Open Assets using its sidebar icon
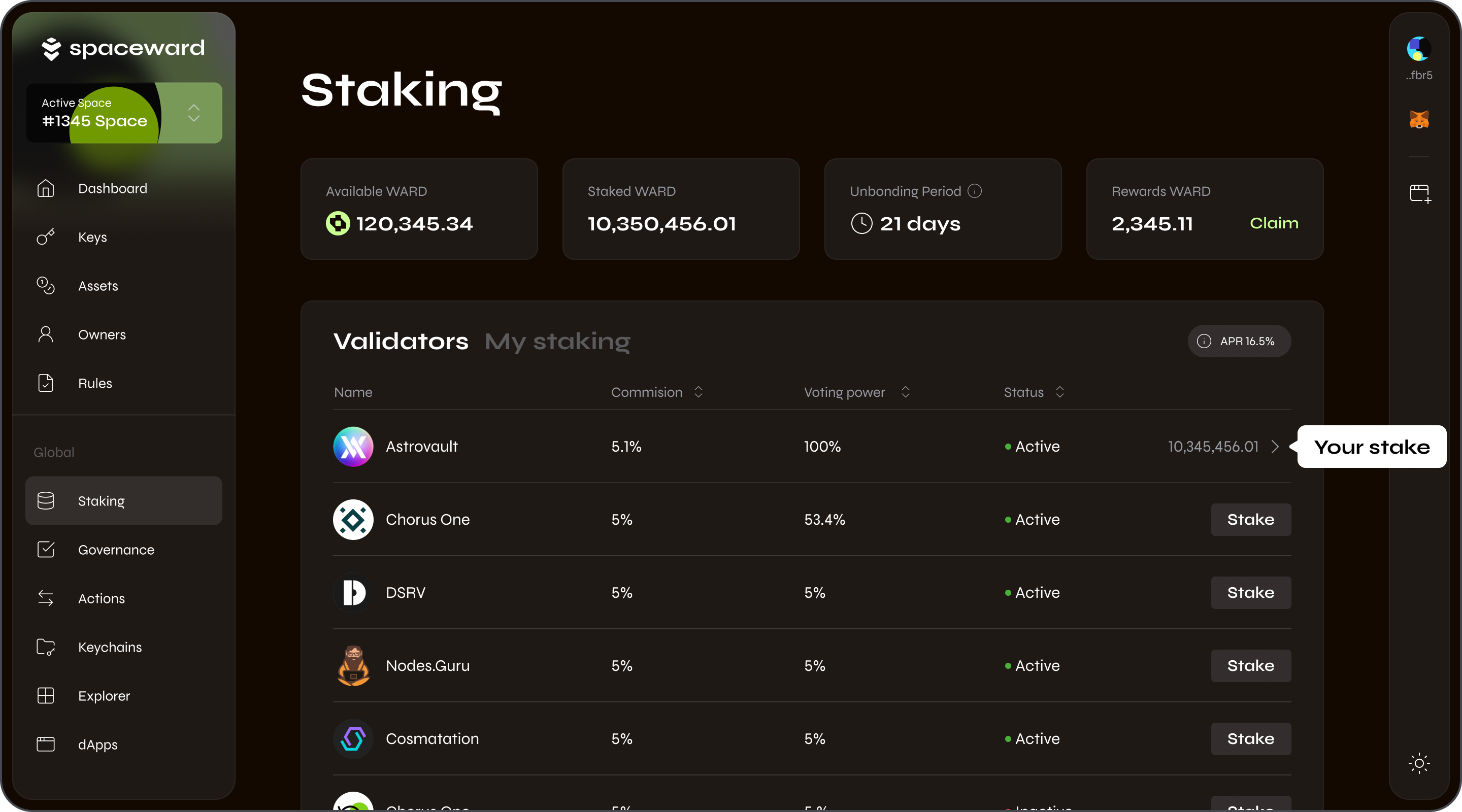The height and width of the screenshot is (812, 1462). click(45, 285)
